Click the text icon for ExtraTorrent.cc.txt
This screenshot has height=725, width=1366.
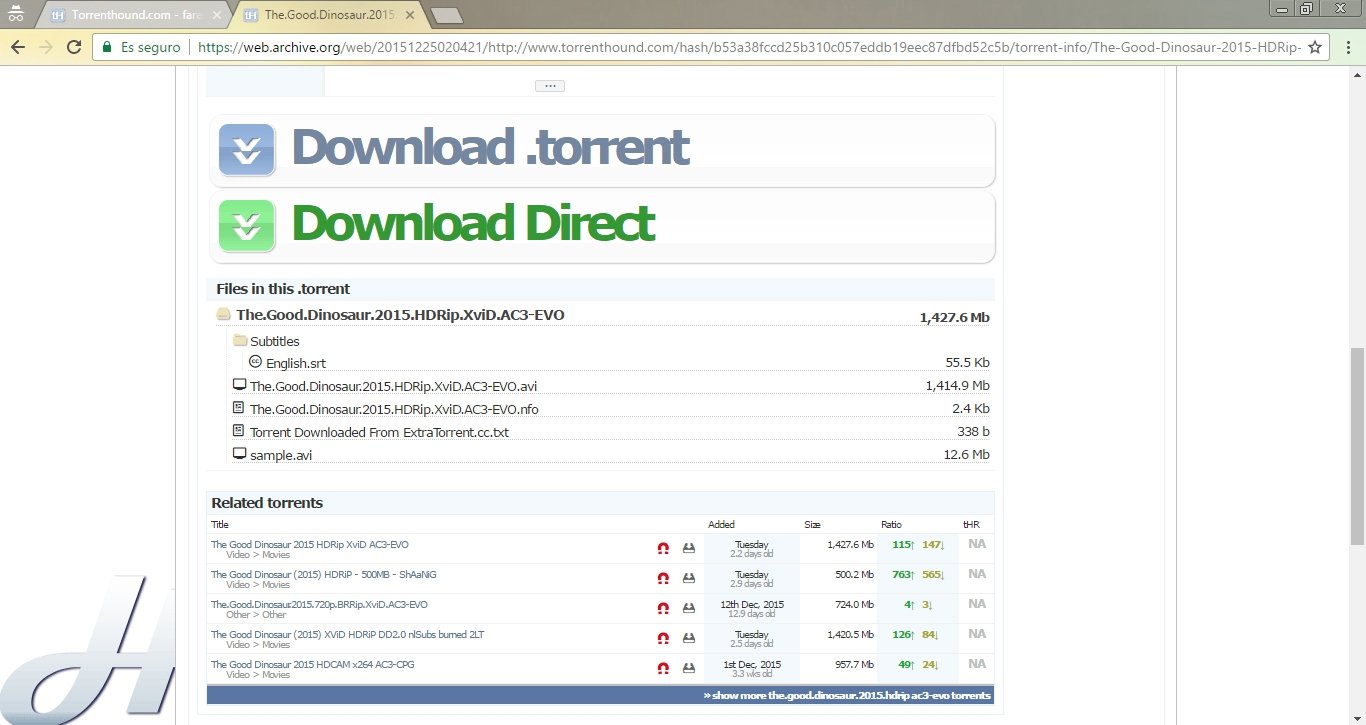click(x=239, y=431)
